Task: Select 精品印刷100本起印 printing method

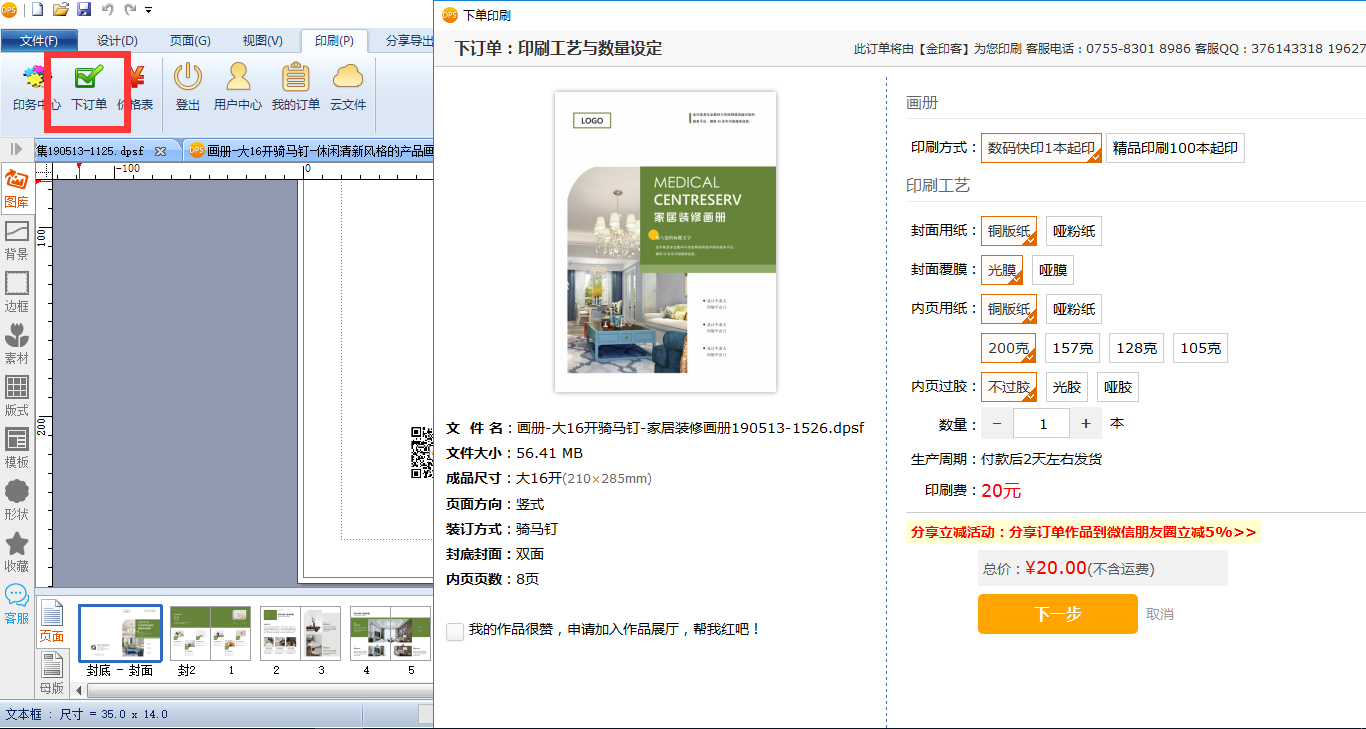Action: [x=1175, y=148]
